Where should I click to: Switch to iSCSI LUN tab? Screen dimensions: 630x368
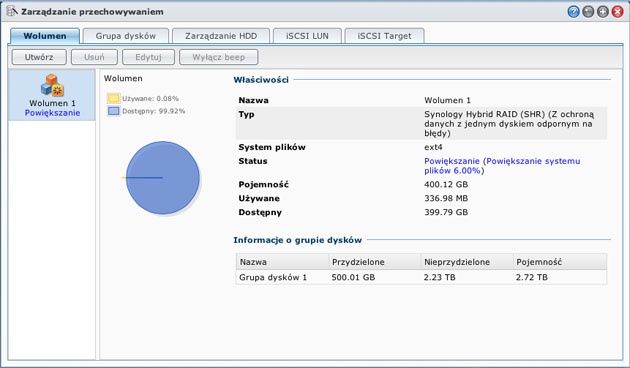point(307,36)
